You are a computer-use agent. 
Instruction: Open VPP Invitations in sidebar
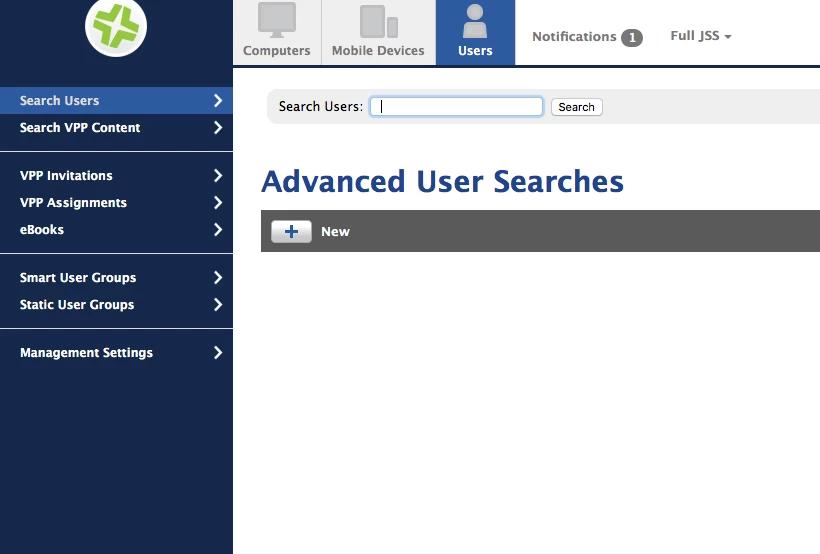(116, 175)
